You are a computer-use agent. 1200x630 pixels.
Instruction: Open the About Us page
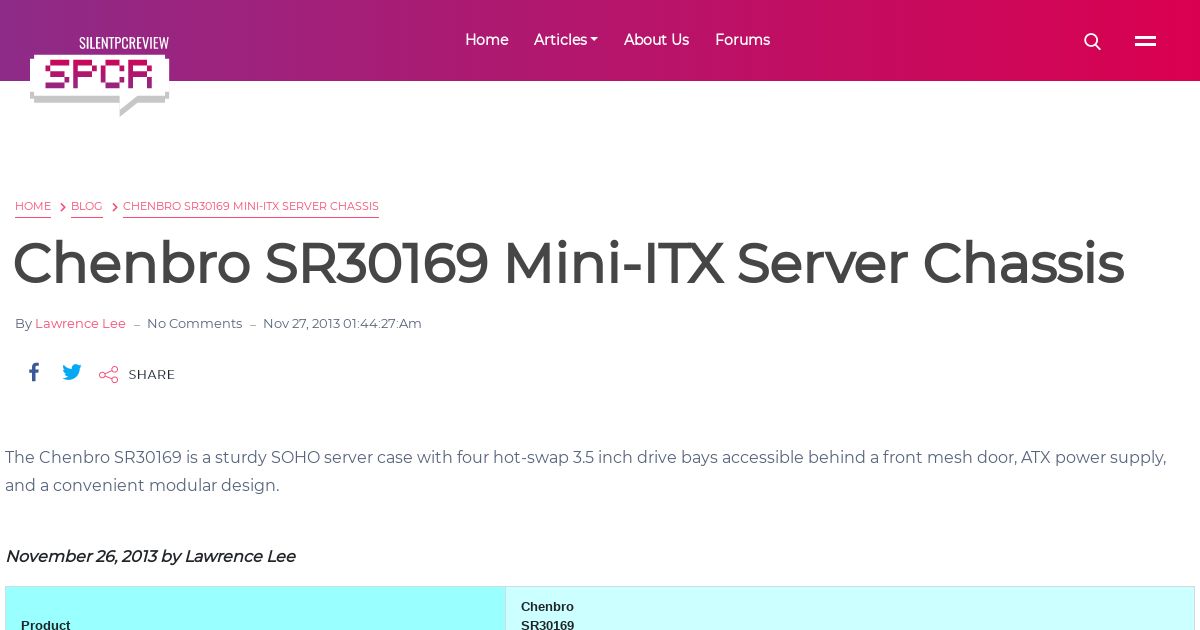pos(656,40)
